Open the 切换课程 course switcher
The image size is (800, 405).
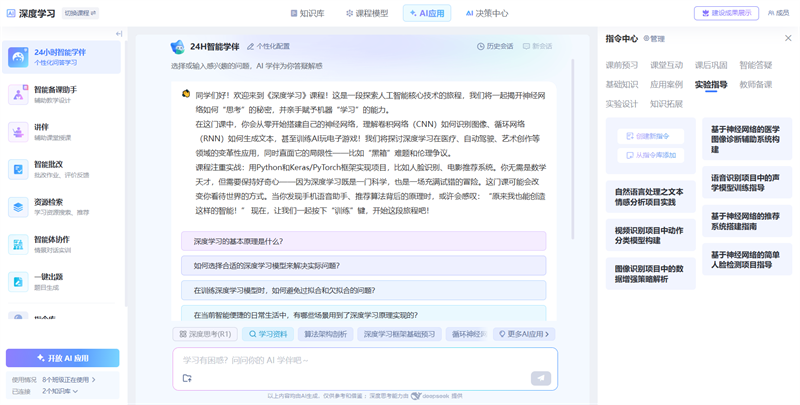[81, 14]
